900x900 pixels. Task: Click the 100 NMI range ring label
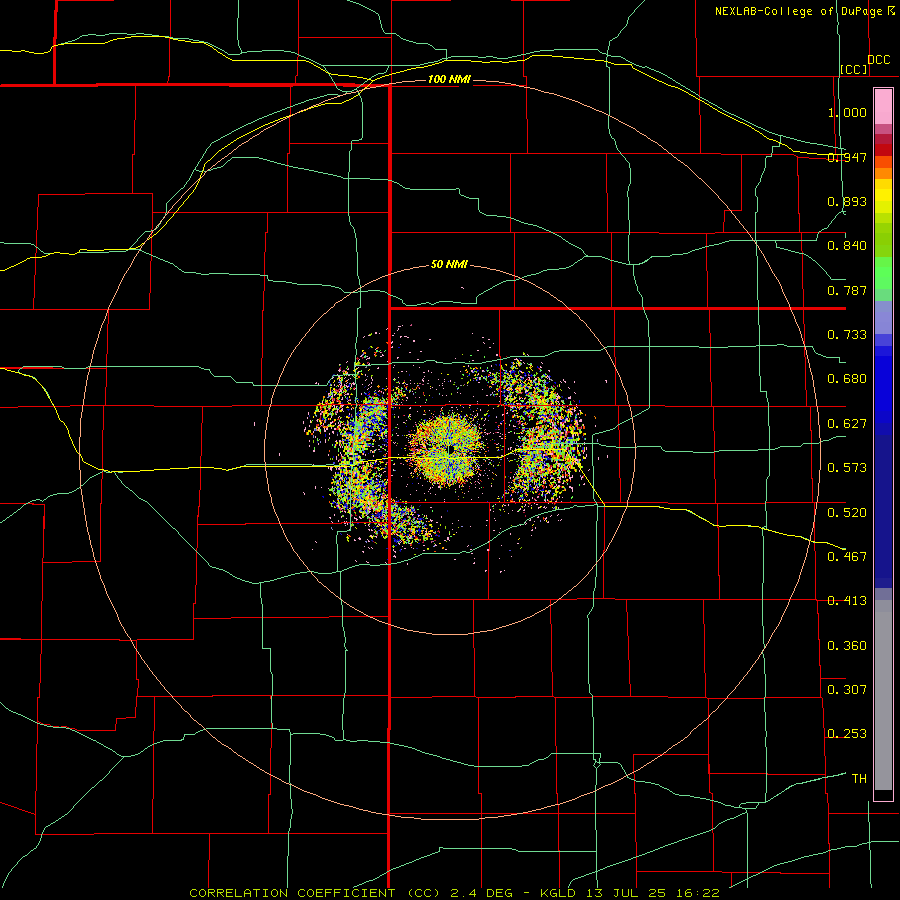pyautogui.click(x=449, y=79)
